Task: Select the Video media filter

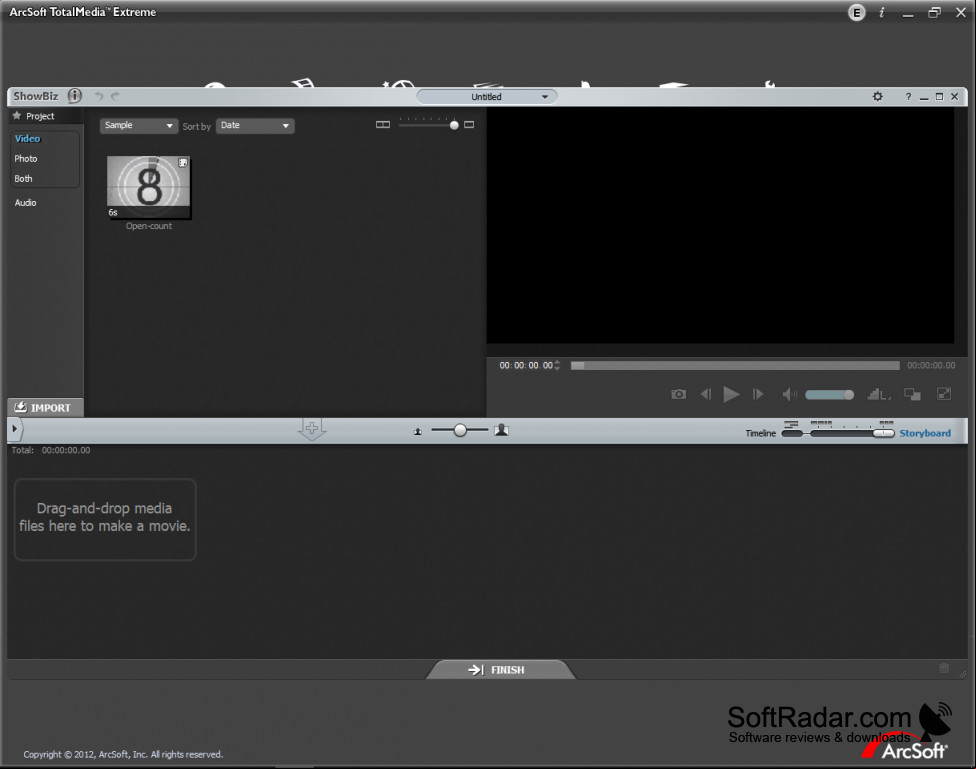Action: click(27, 139)
